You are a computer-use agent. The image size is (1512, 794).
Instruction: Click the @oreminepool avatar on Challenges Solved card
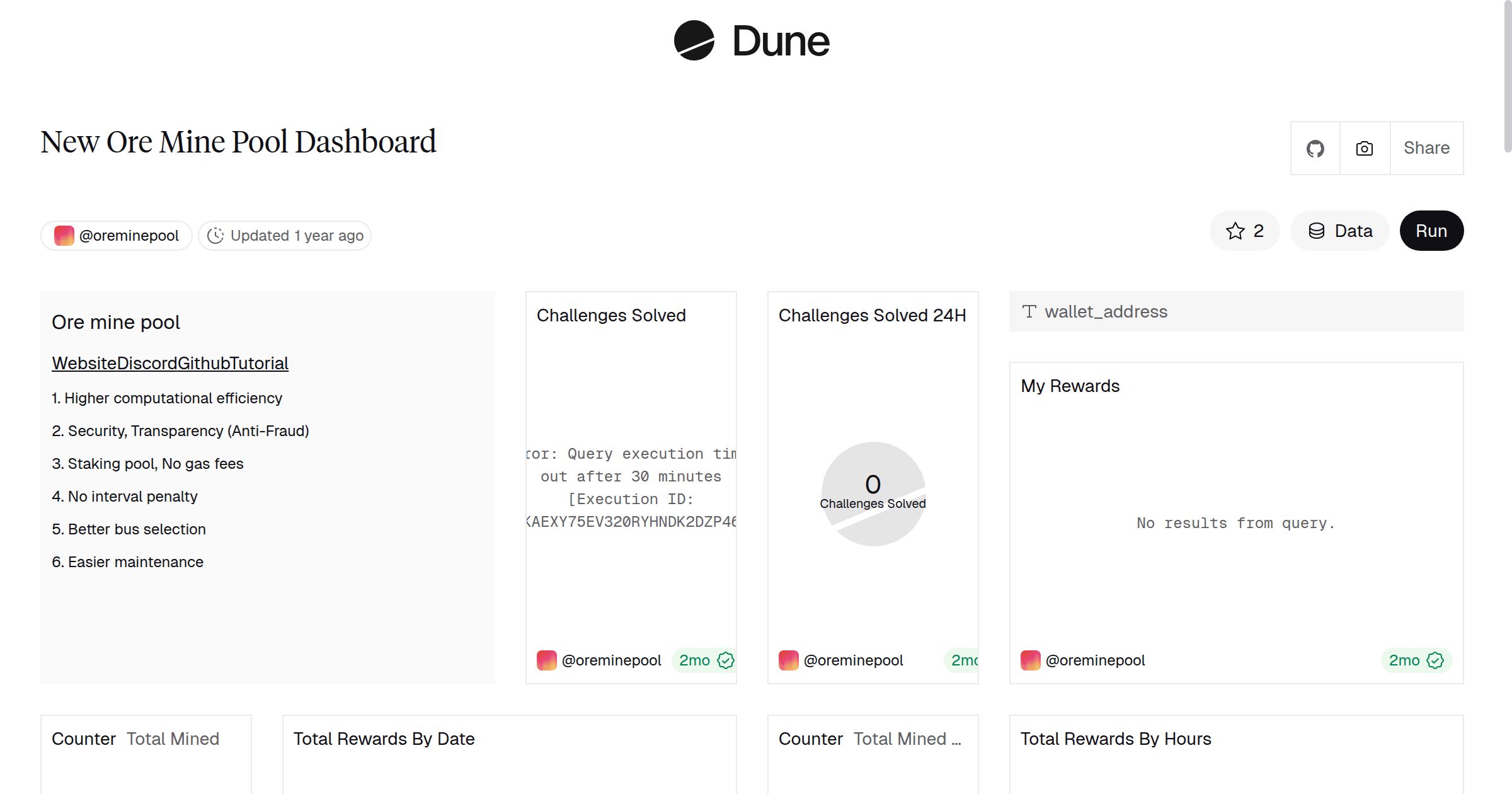546,660
